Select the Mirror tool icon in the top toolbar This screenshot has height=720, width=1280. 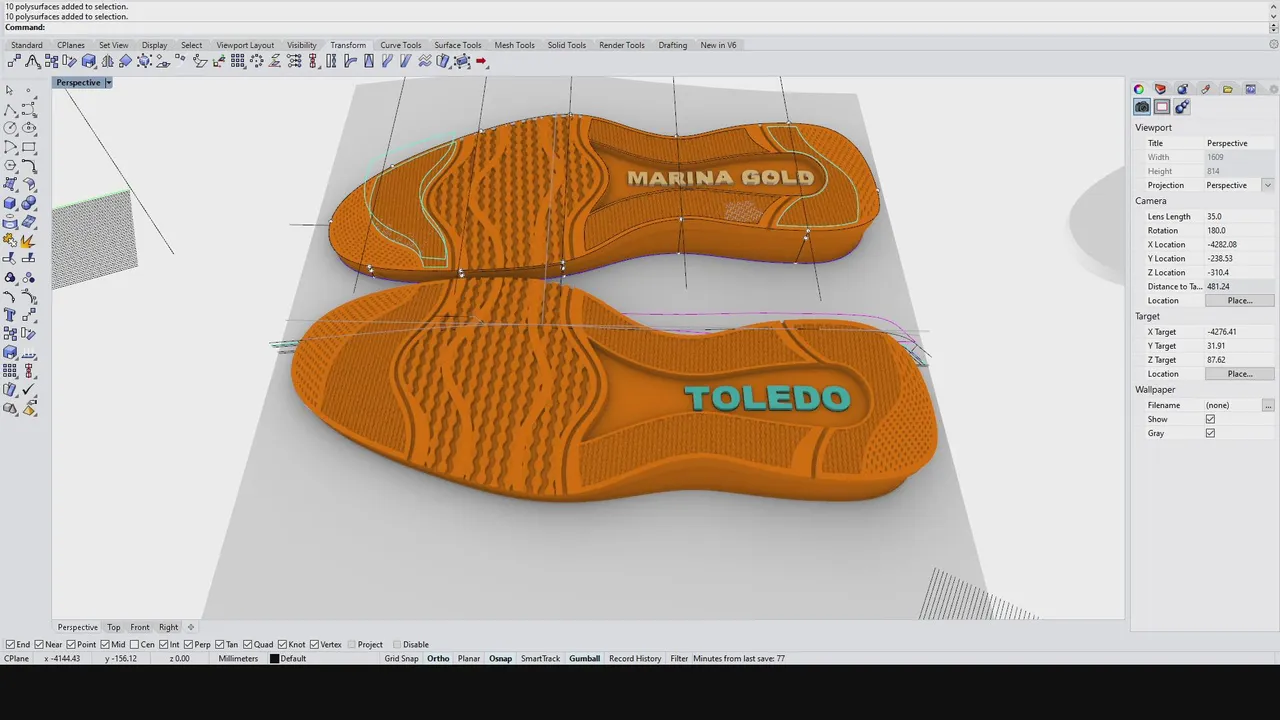[107, 62]
